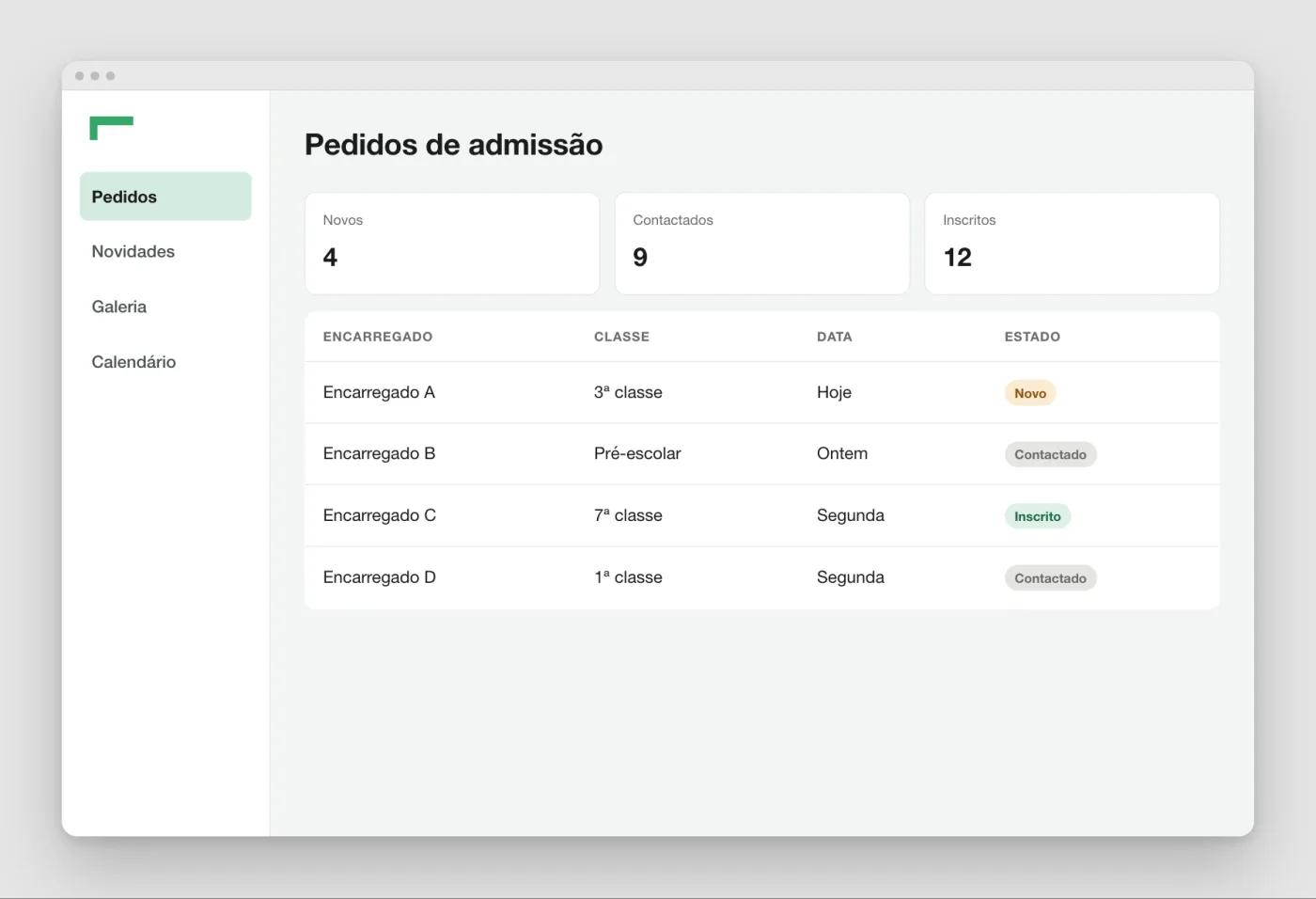
Task: Select the Pré-escolar cell
Action: [x=637, y=453]
